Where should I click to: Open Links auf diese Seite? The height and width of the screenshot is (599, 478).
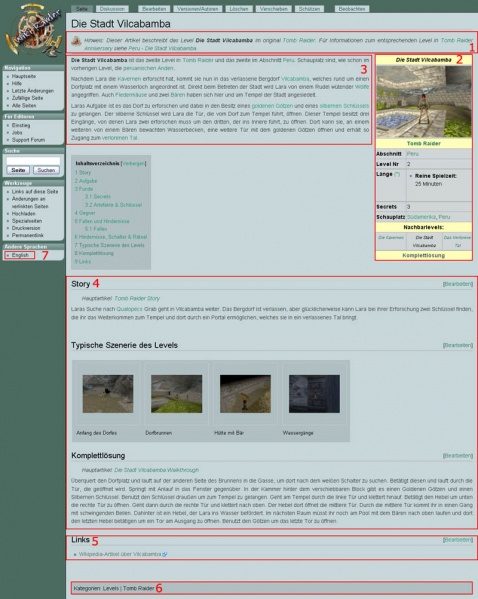[35, 192]
